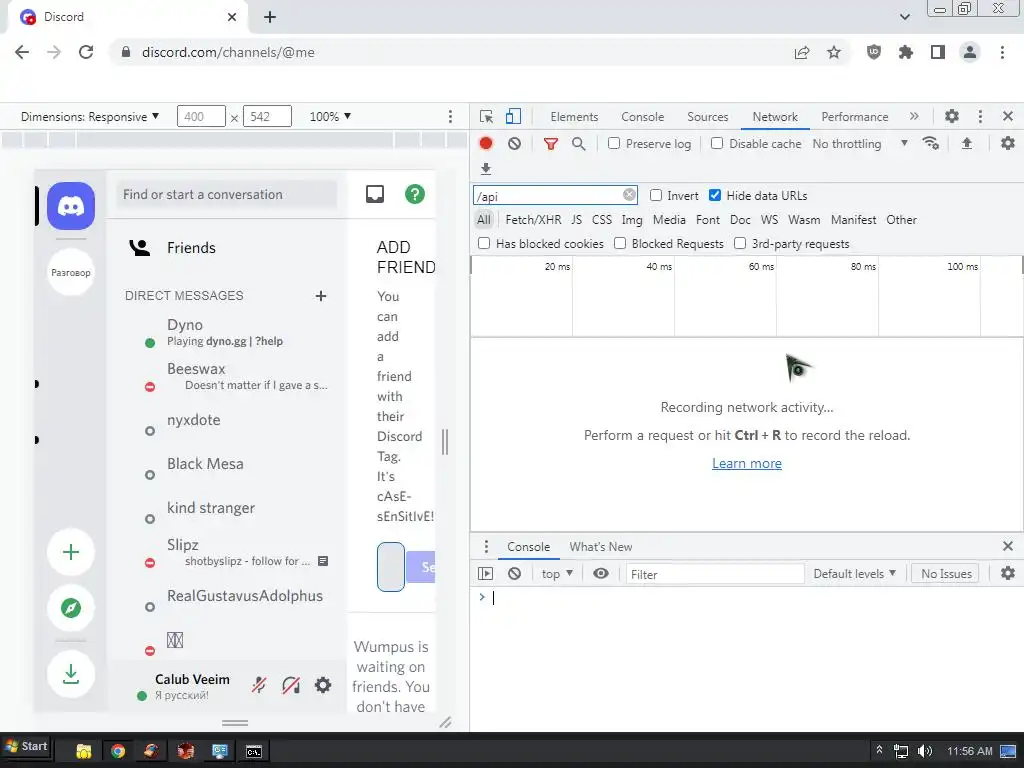Open Explore Public Servers compass icon
1024x768 pixels.
(x=71, y=608)
